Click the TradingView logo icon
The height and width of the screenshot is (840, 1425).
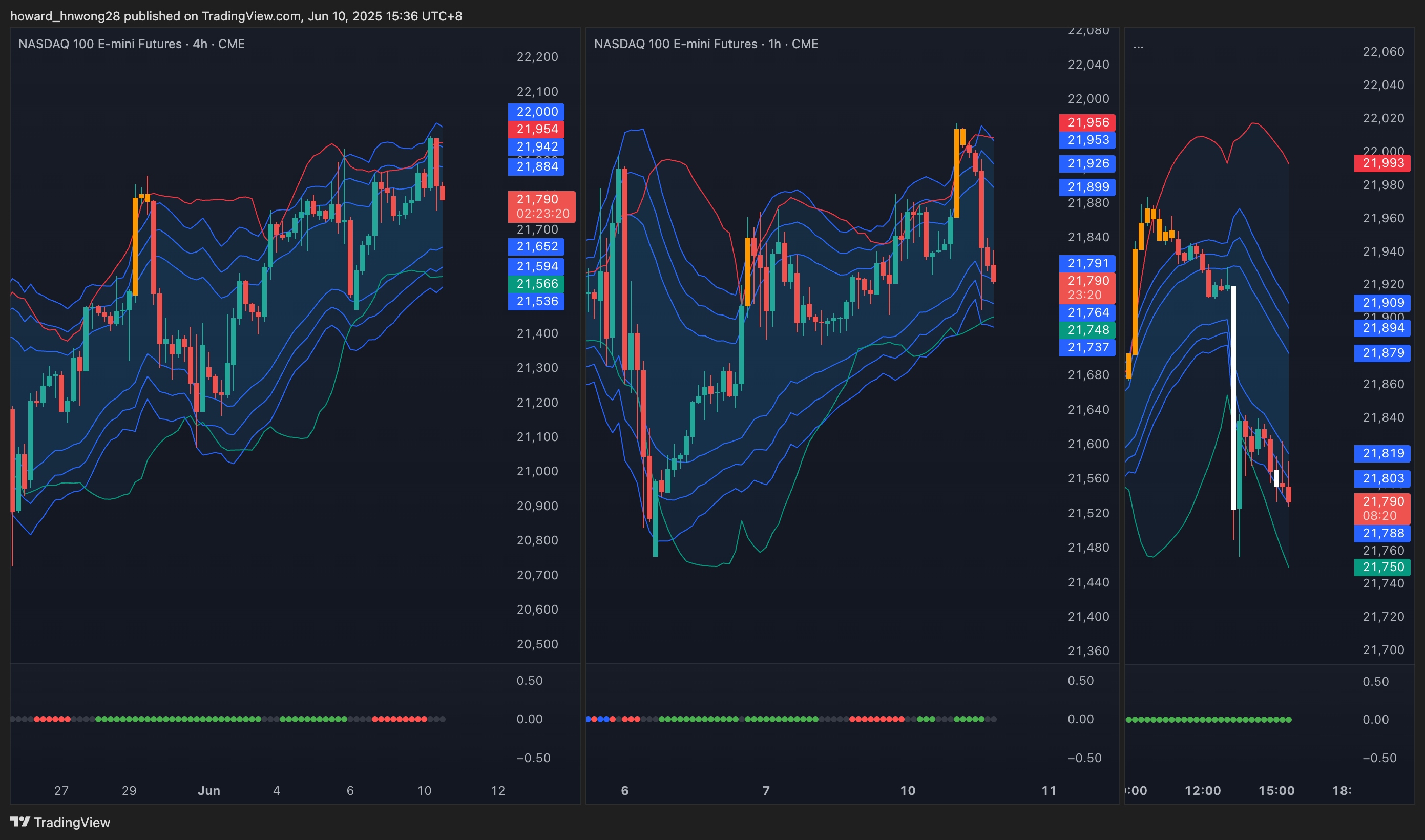20,822
